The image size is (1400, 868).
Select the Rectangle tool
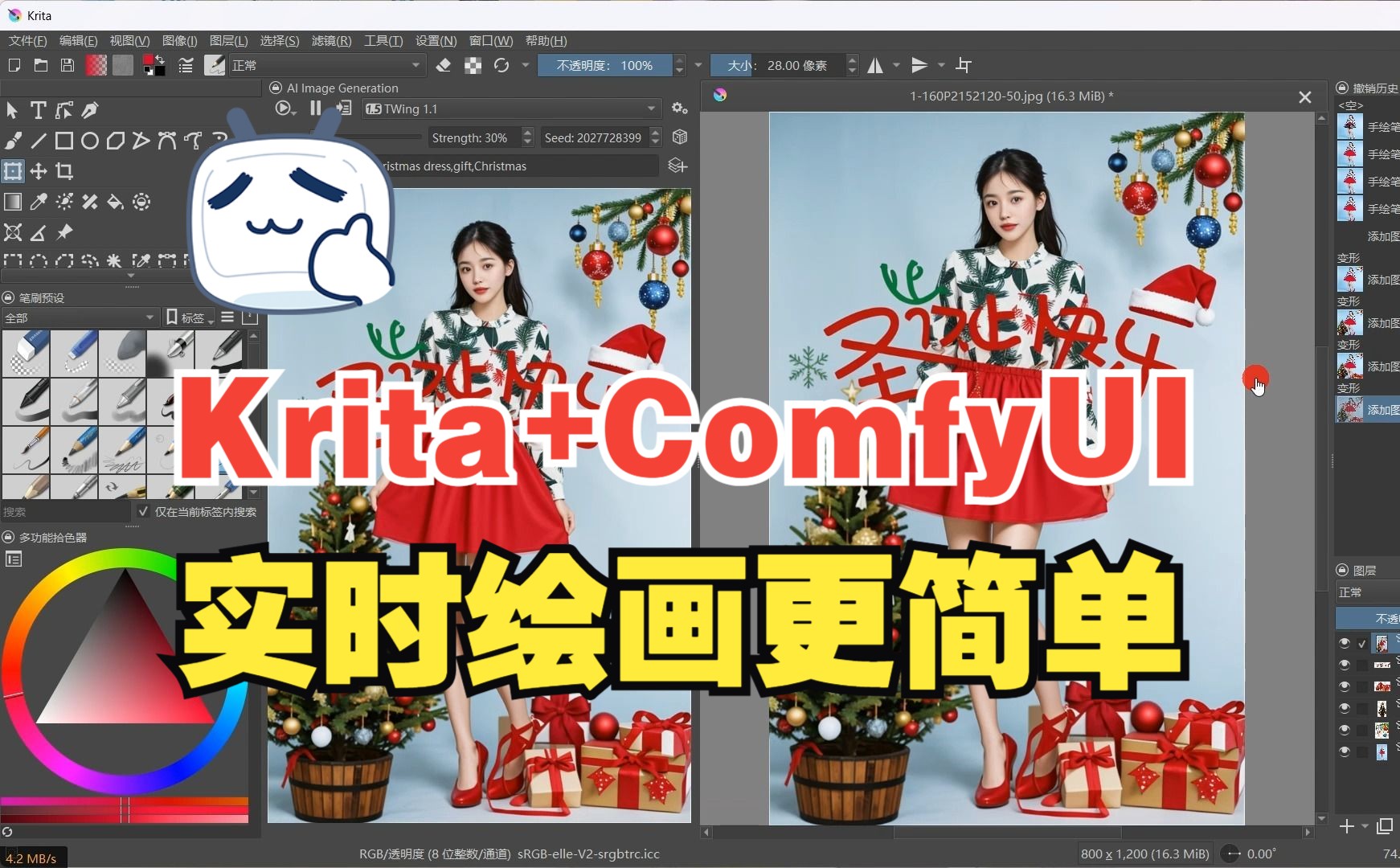pyautogui.click(x=64, y=141)
